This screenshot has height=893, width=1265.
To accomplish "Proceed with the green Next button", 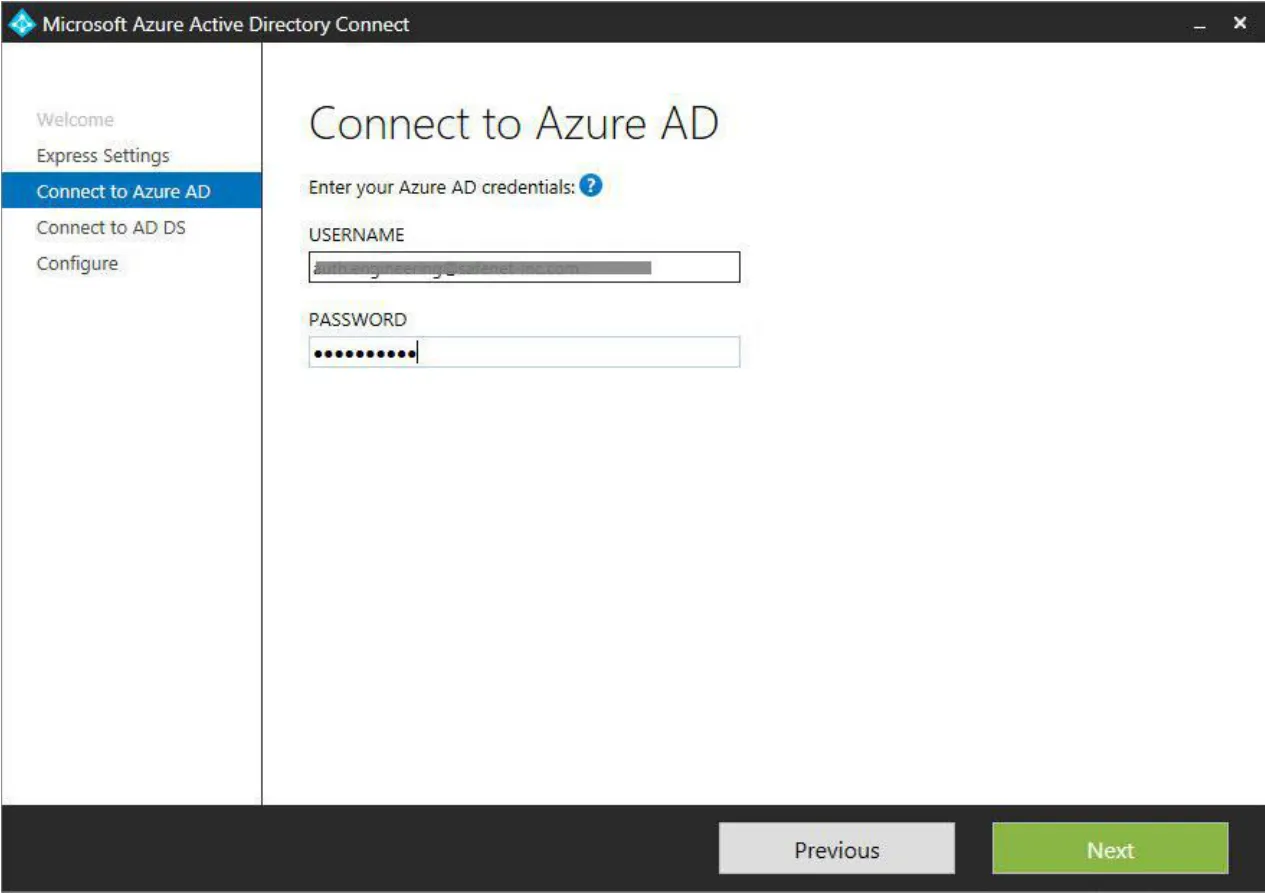I will click(1110, 850).
